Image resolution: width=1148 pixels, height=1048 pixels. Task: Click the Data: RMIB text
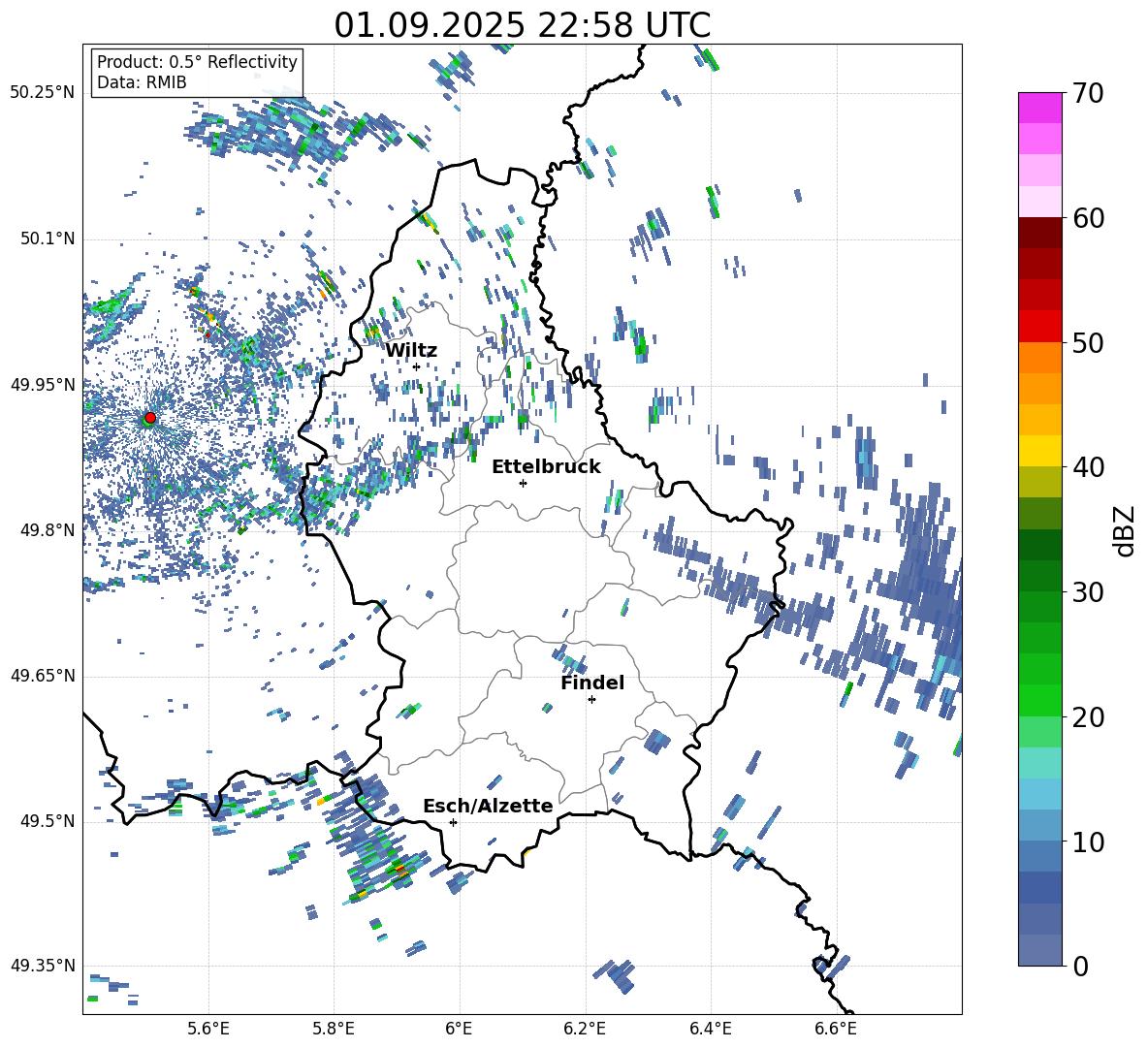click(142, 82)
